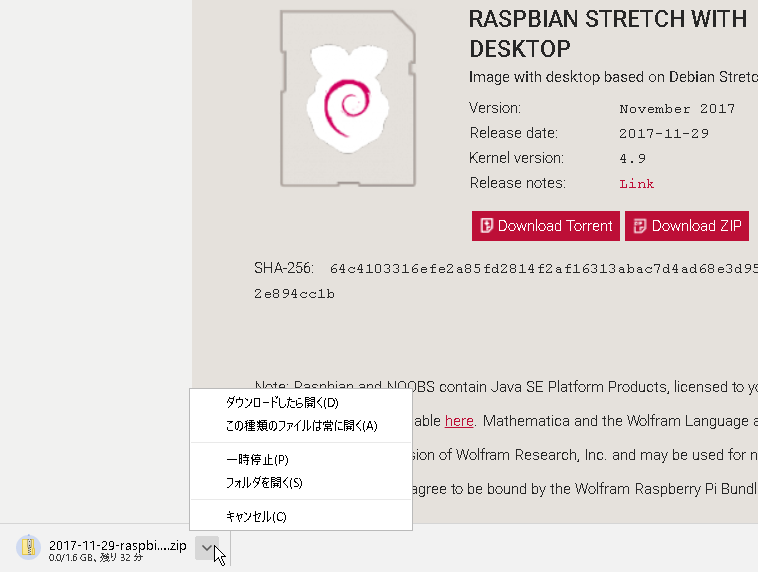Click the 2017-11-29-raspbi....zip download item
This screenshot has width=758, height=572.
(x=117, y=546)
